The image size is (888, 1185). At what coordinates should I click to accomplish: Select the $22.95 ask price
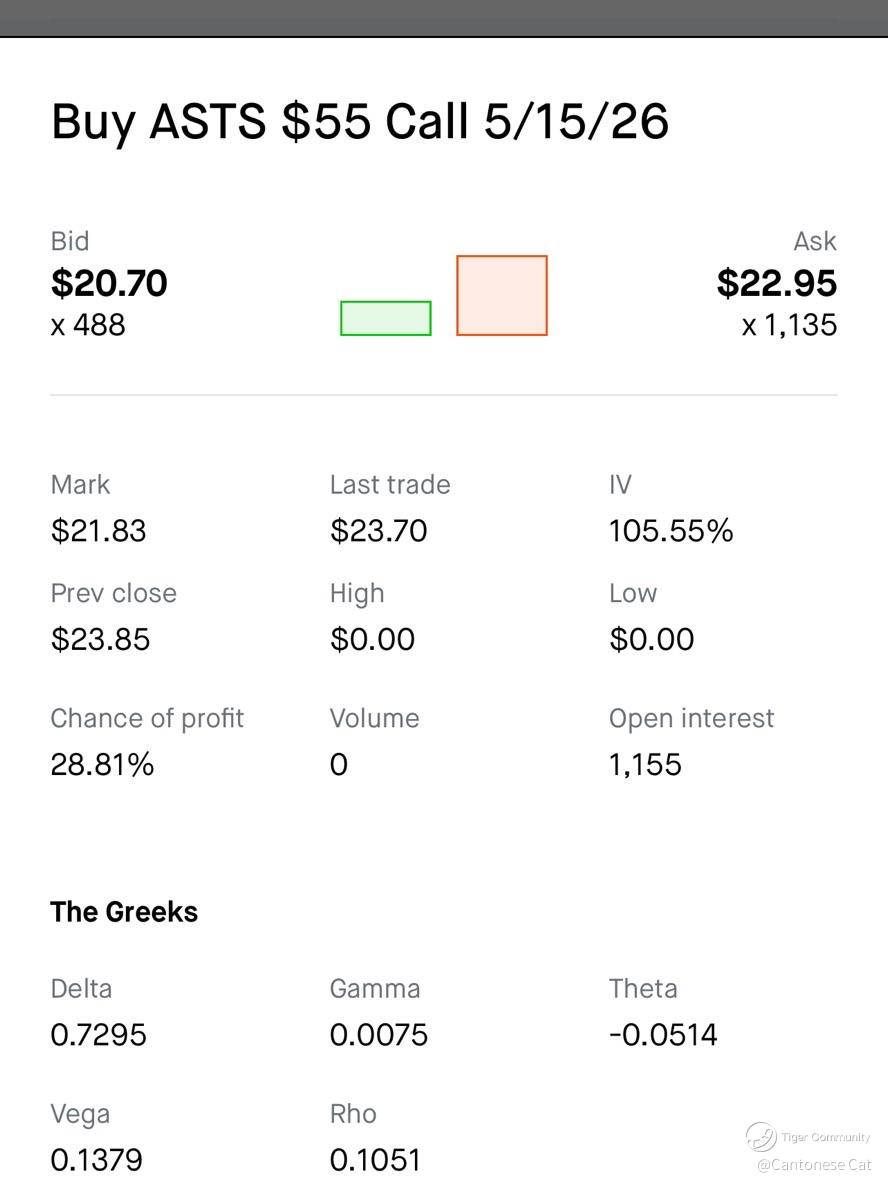[x=777, y=283]
